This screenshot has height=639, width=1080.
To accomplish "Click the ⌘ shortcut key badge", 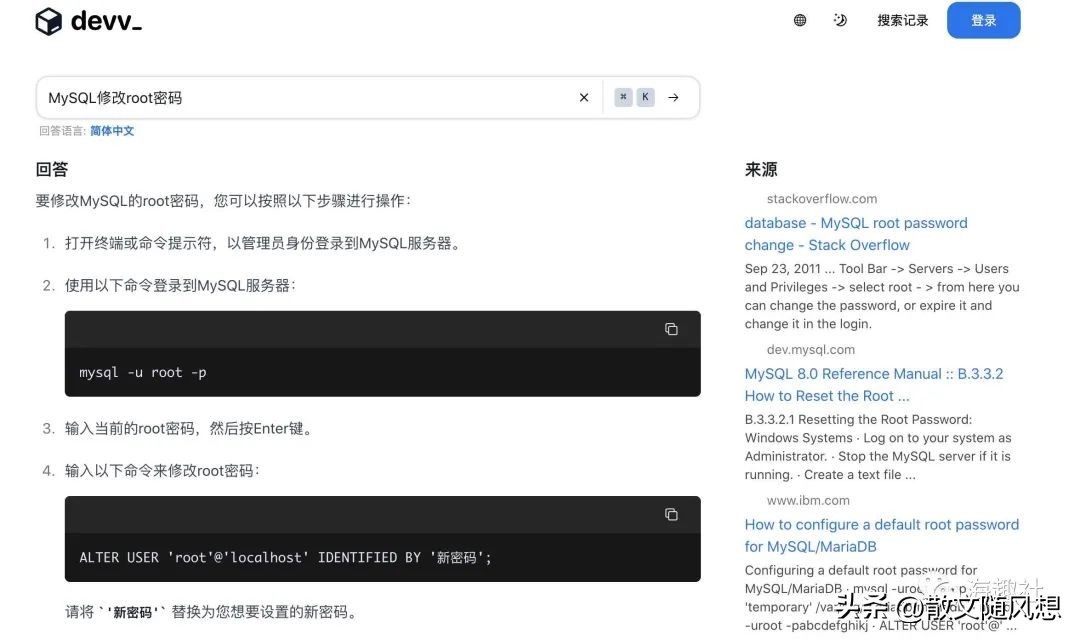I will (x=623, y=98).
